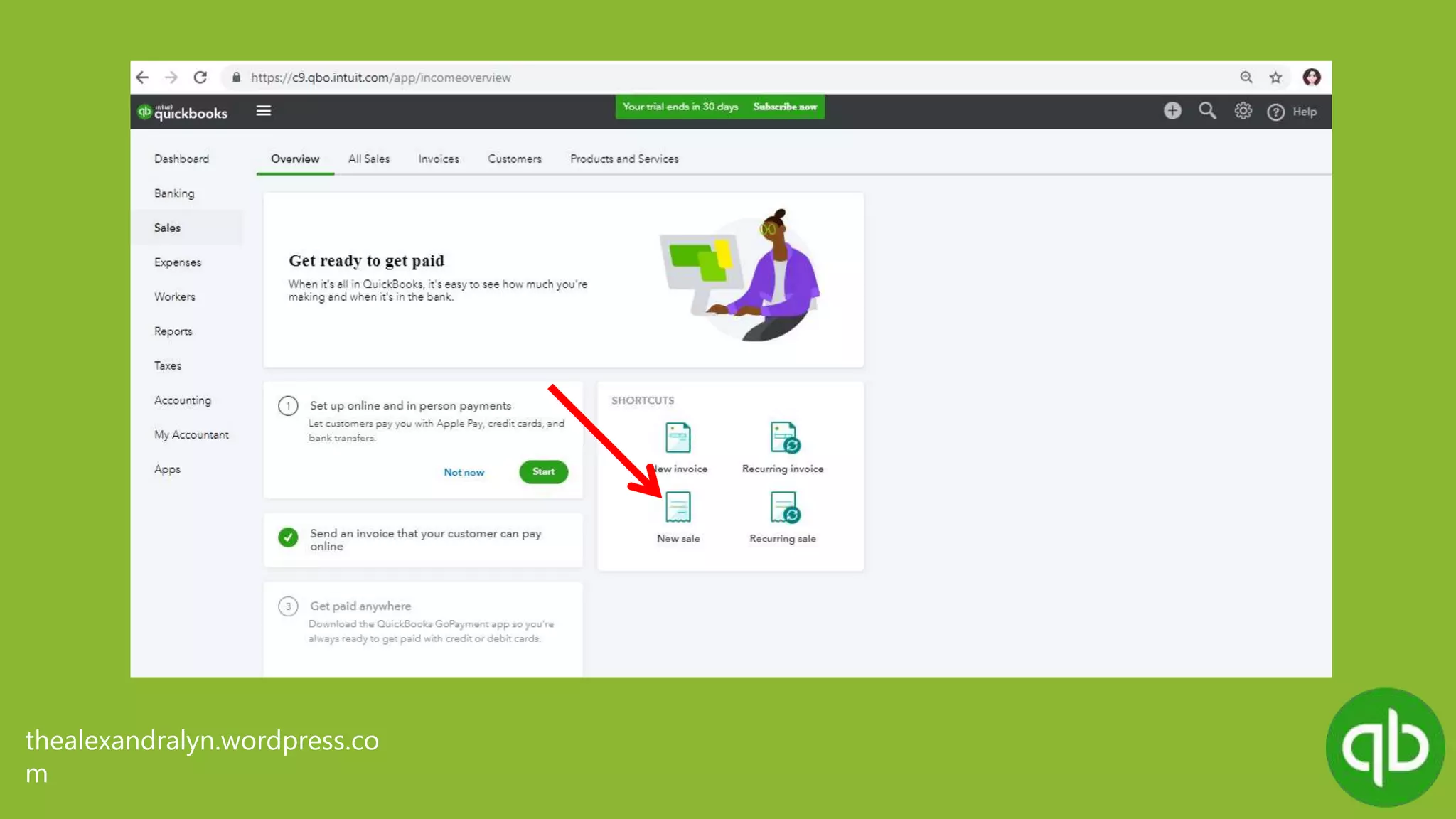Switch to the All Sales tab

[x=368, y=159]
